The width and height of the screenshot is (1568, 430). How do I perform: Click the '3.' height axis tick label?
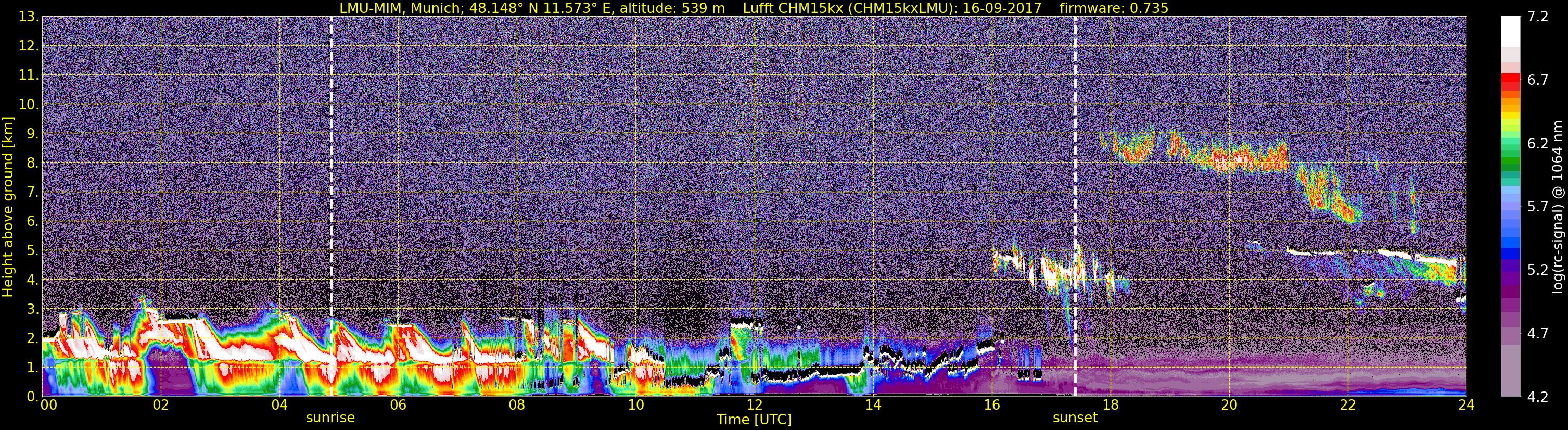pos(32,309)
